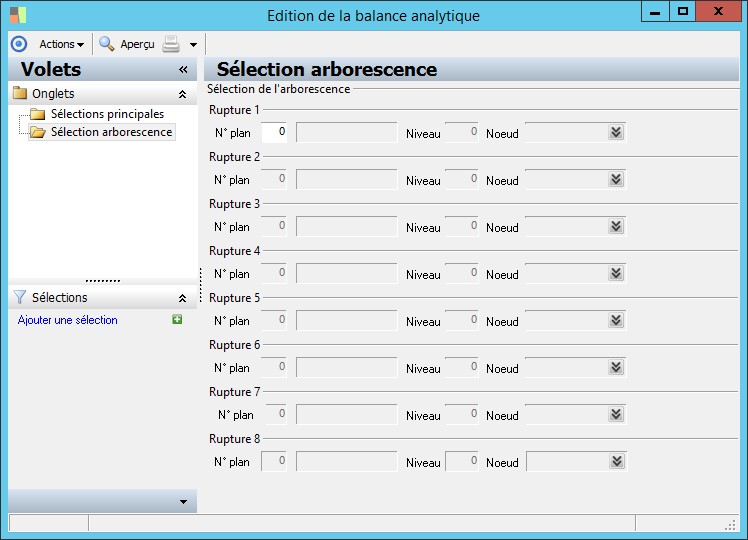
Task: Click the blue circular target icon in toolbar
Action: 19,44
